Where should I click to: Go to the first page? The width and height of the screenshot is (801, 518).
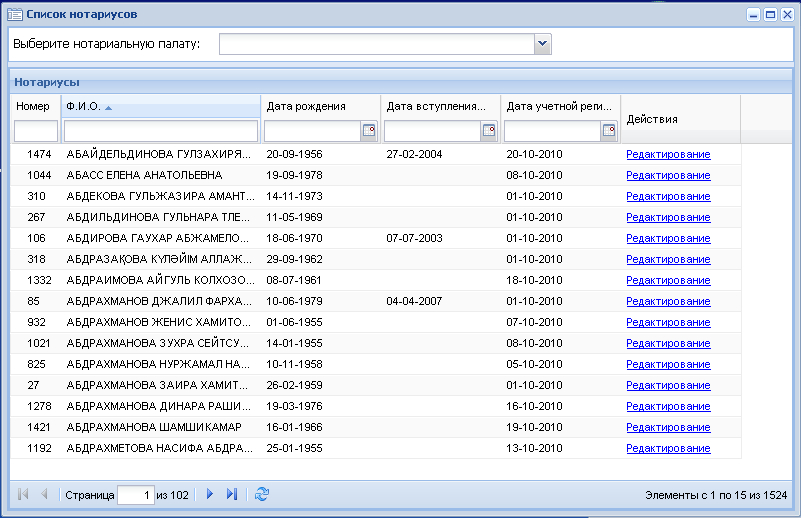point(22,494)
